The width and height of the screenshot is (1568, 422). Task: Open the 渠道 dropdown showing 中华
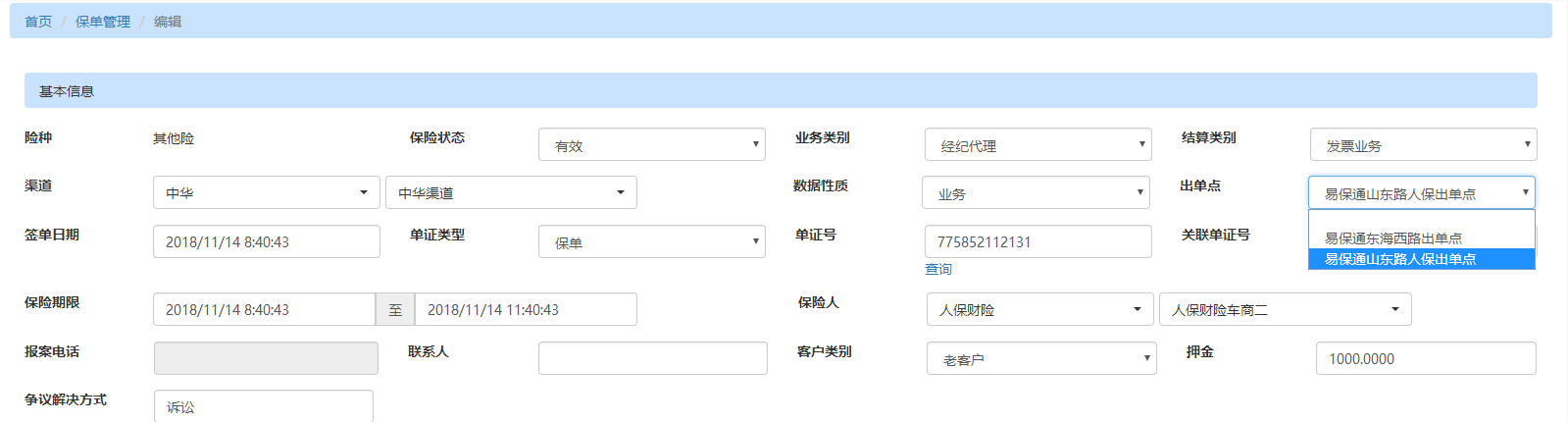click(x=266, y=193)
